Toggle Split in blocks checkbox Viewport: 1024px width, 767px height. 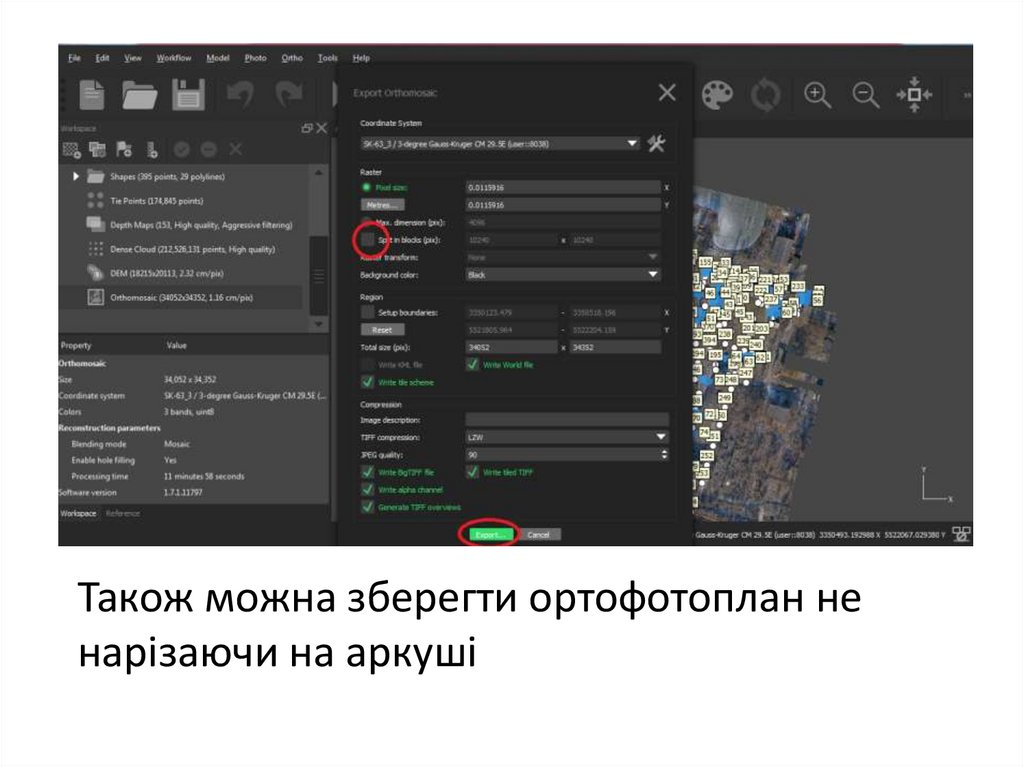click(368, 240)
